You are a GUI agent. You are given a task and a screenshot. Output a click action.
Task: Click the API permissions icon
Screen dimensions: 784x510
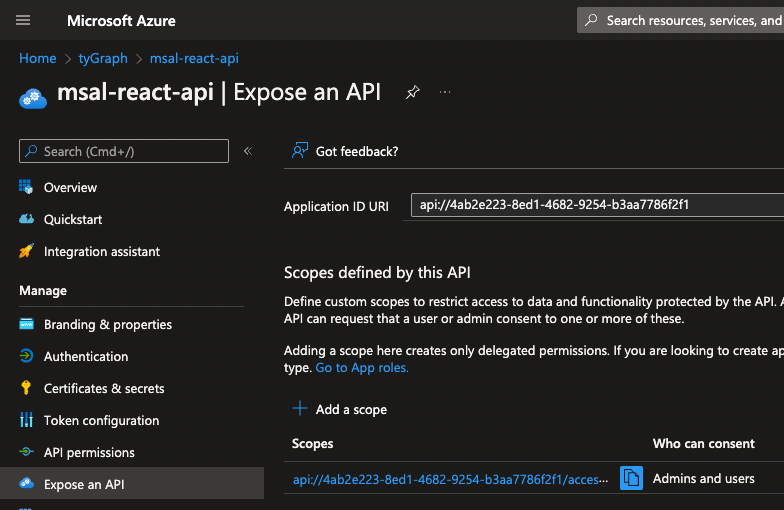[26, 452]
